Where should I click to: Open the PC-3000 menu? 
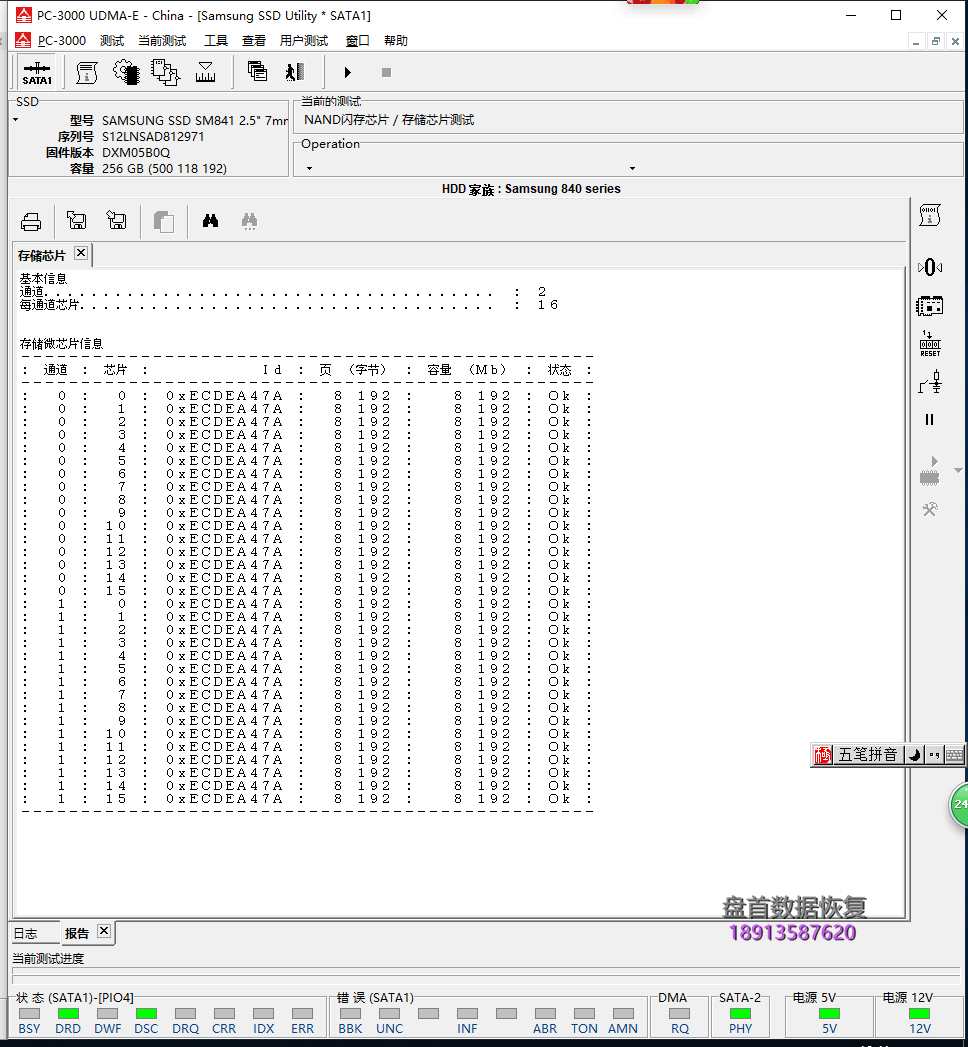click(62, 41)
